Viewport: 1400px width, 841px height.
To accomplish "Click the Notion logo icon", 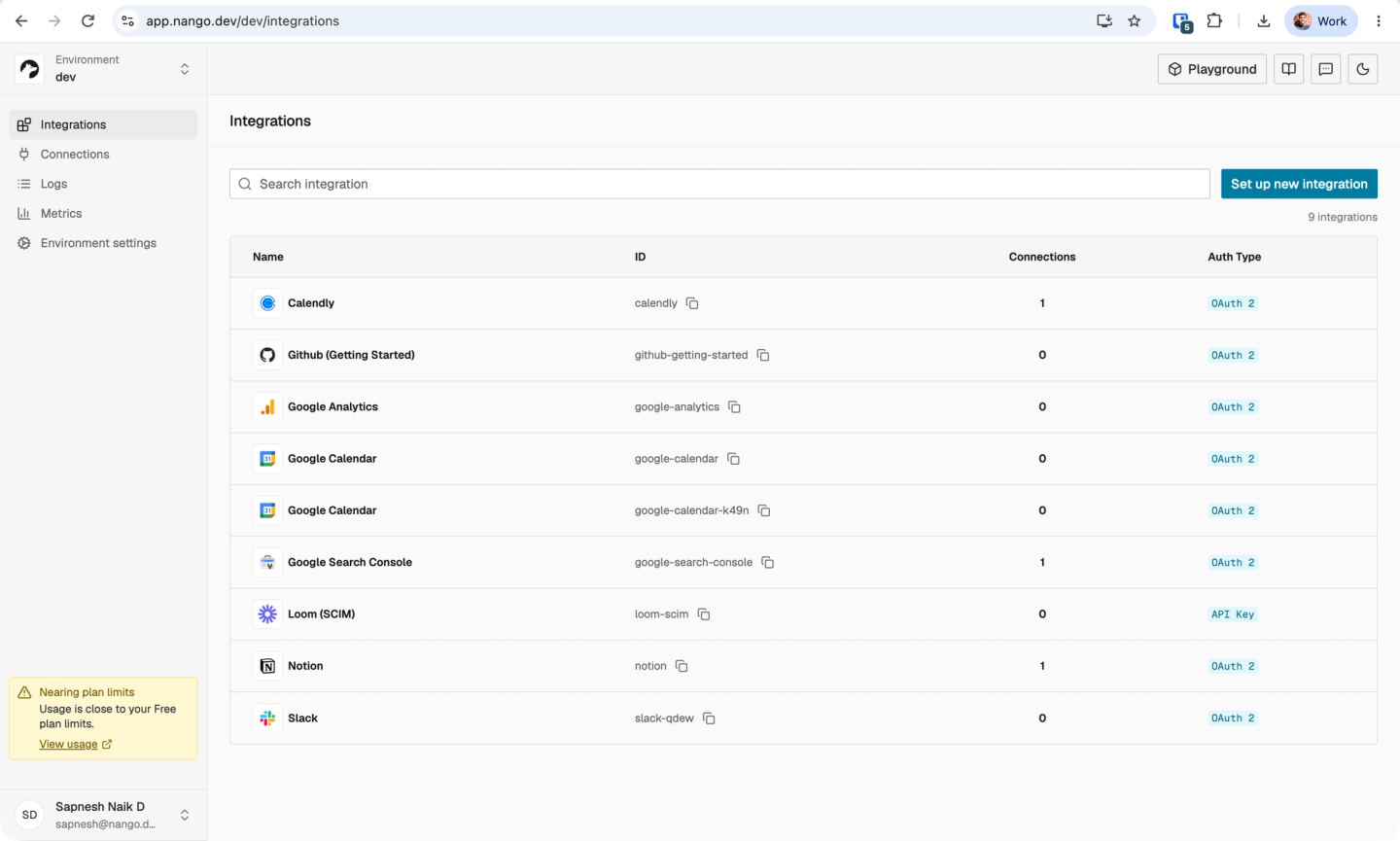I will coord(267,666).
